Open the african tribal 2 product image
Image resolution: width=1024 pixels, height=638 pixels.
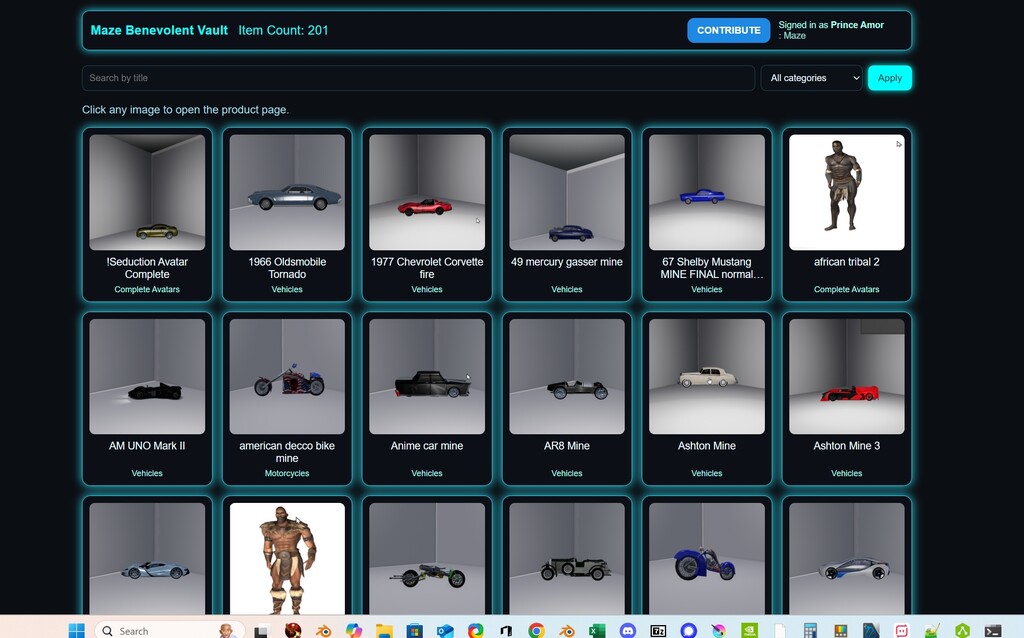[846, 192]
